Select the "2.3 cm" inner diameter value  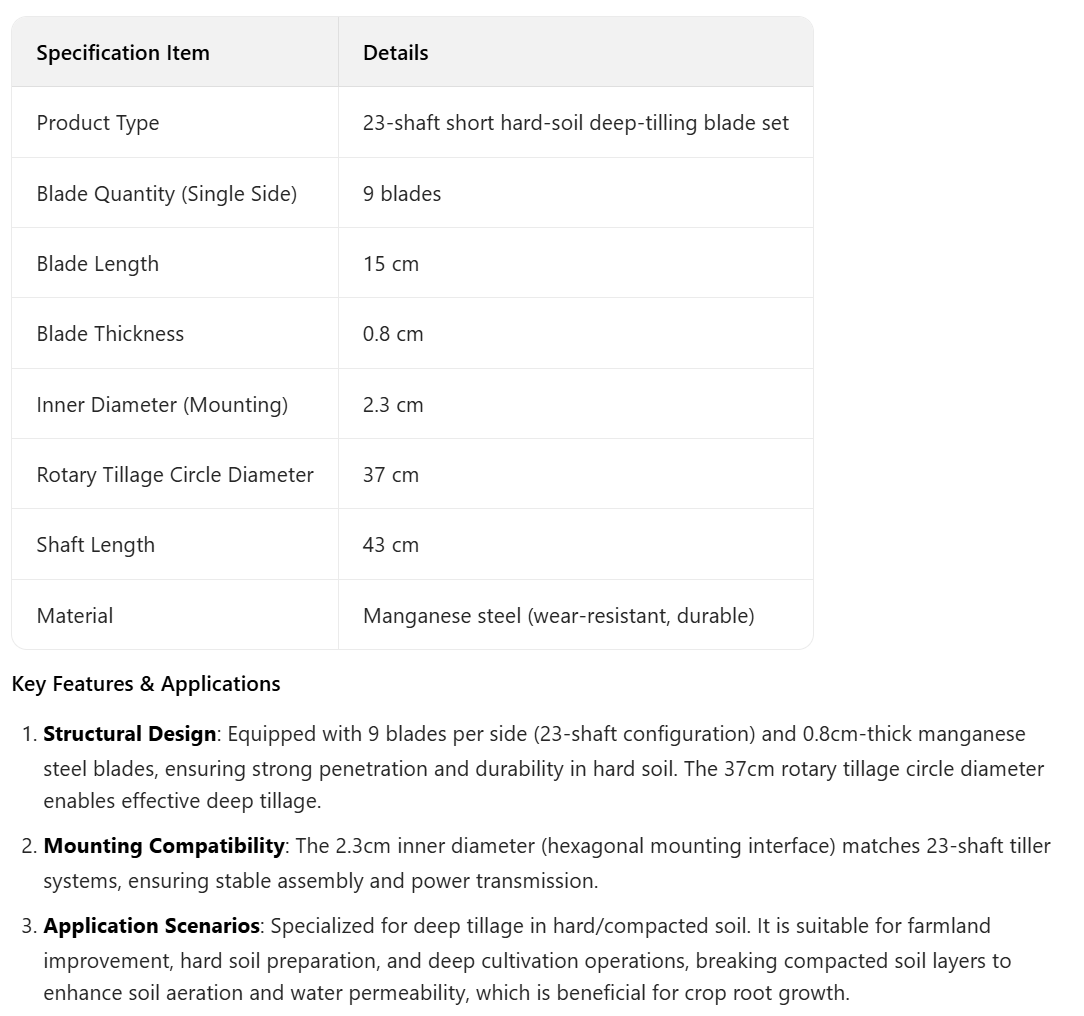[393, 405]
